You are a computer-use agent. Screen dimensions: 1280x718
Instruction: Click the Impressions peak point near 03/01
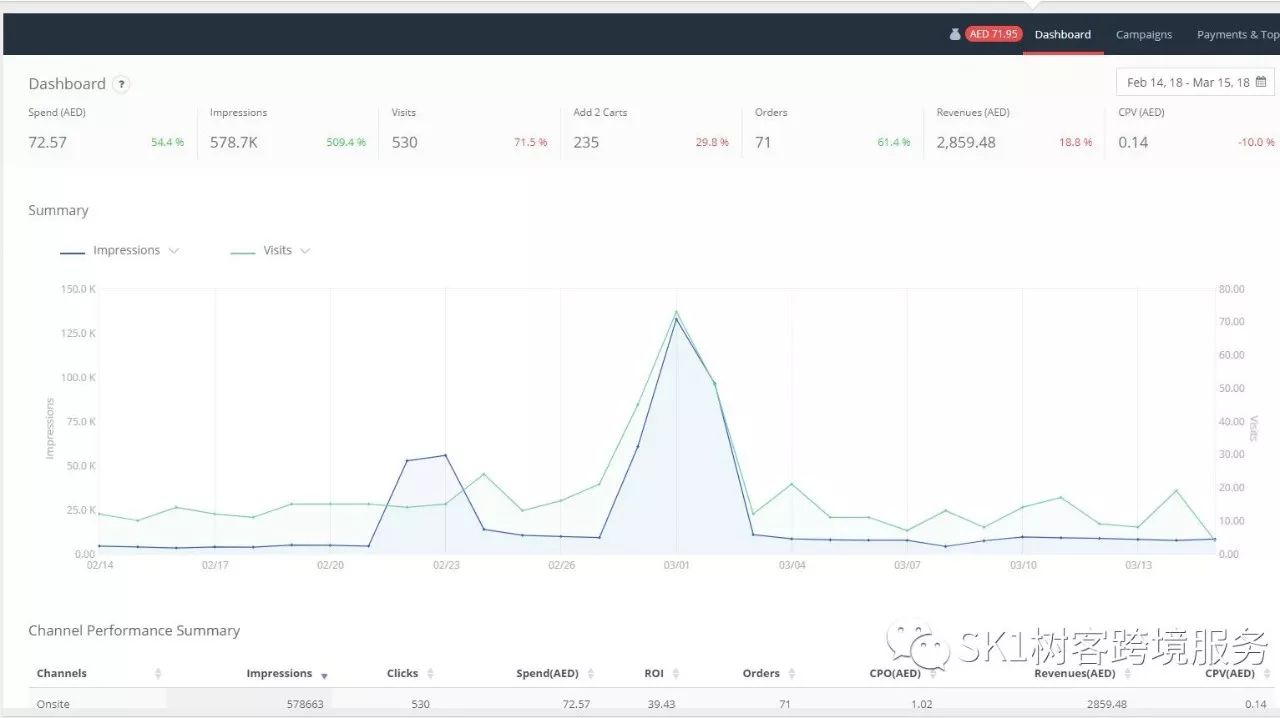pos(676,319)
